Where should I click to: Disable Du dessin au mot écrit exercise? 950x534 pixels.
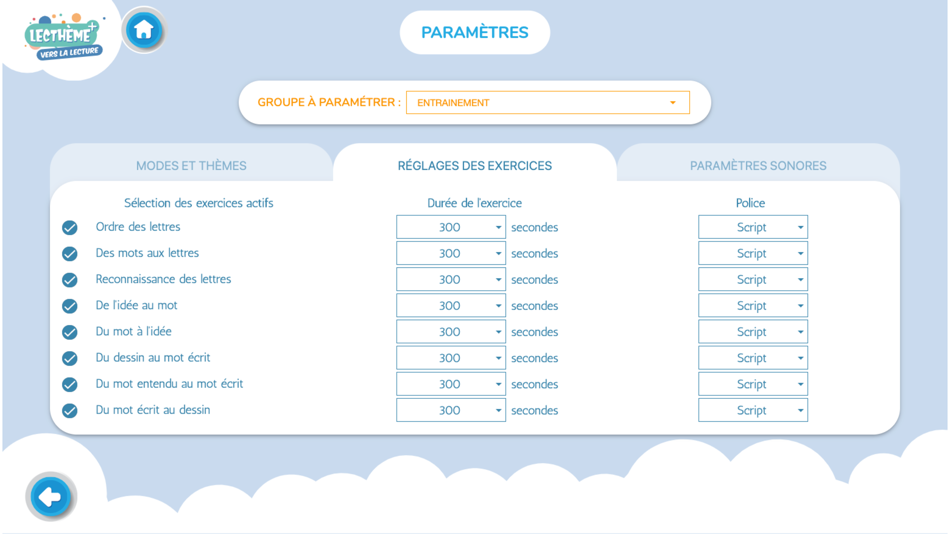70,358
